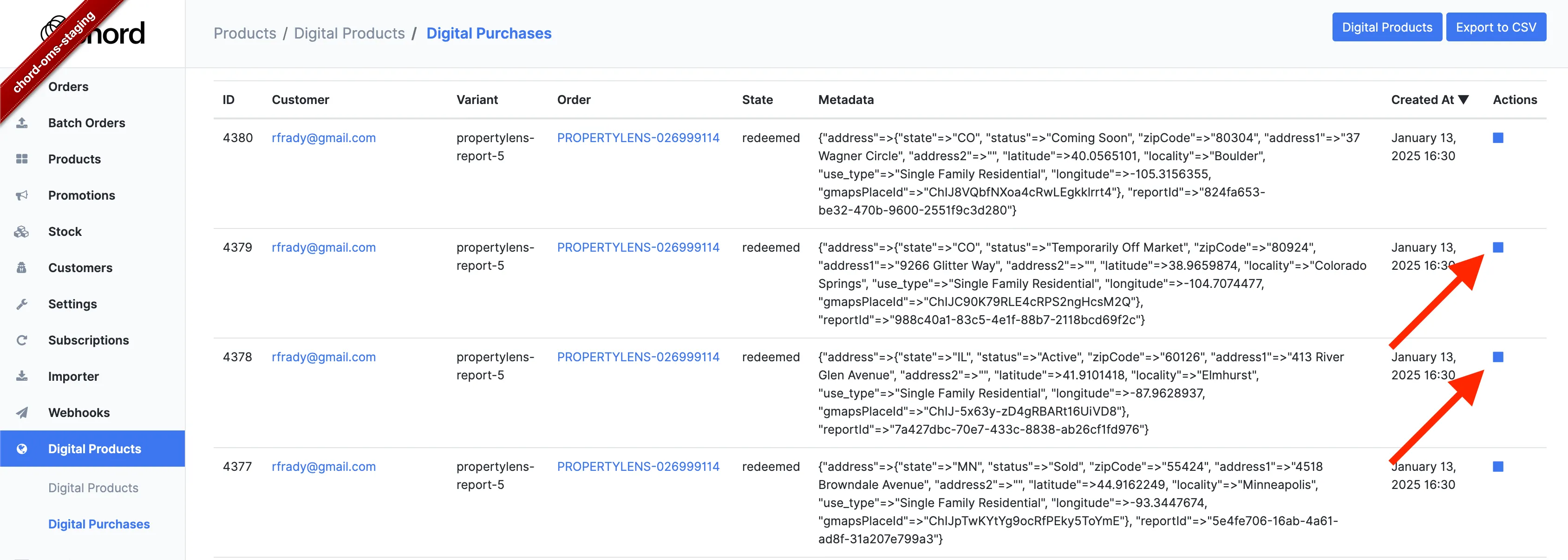Click the Webhooks paper plane icon

[22, 413]
